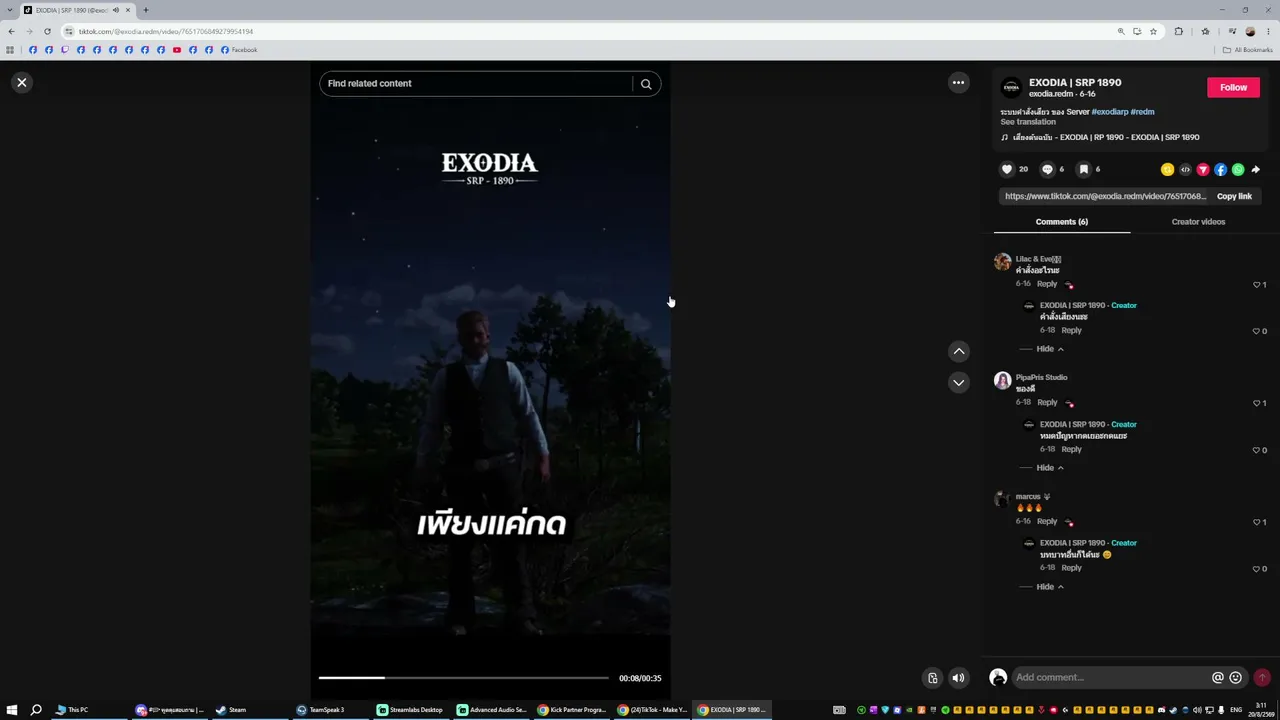The image size is (1280, 720).
Task: Save video with the bookmark icon
Action: click(1083, 169)
